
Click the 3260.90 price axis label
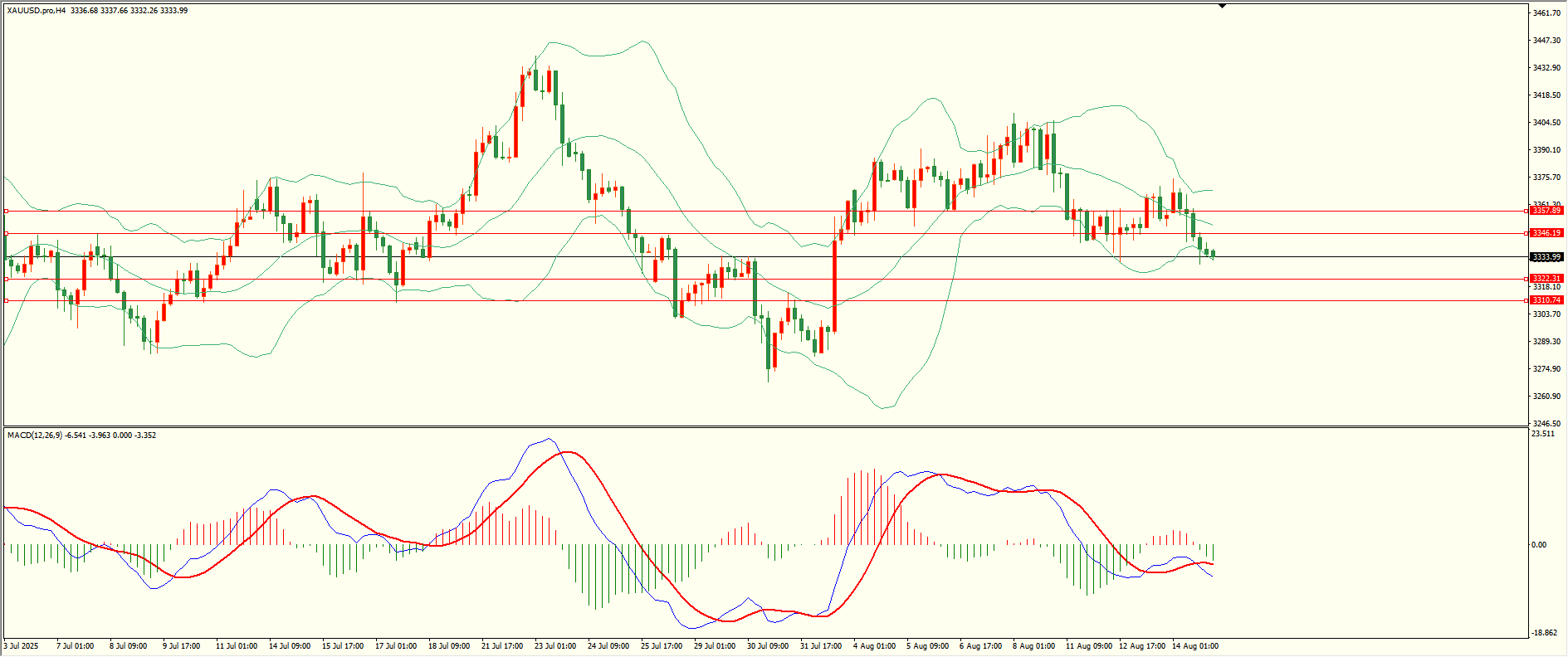(1546, 397)
